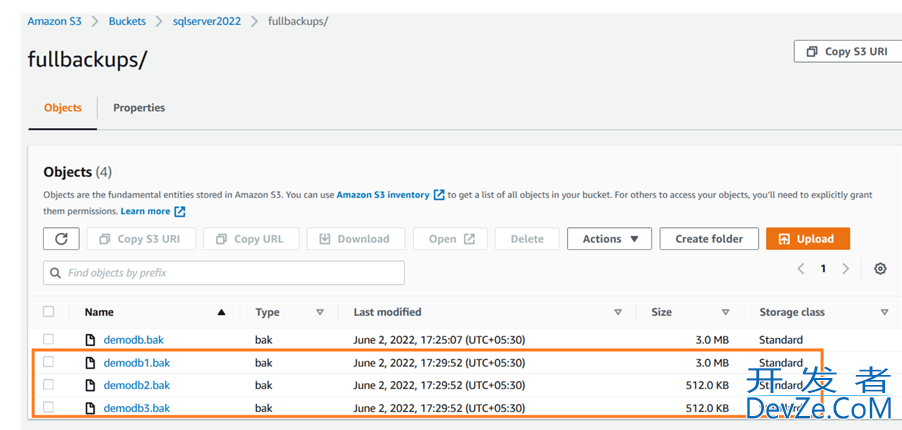
Task: Click external link icon after Learn more
Action: 180,211
